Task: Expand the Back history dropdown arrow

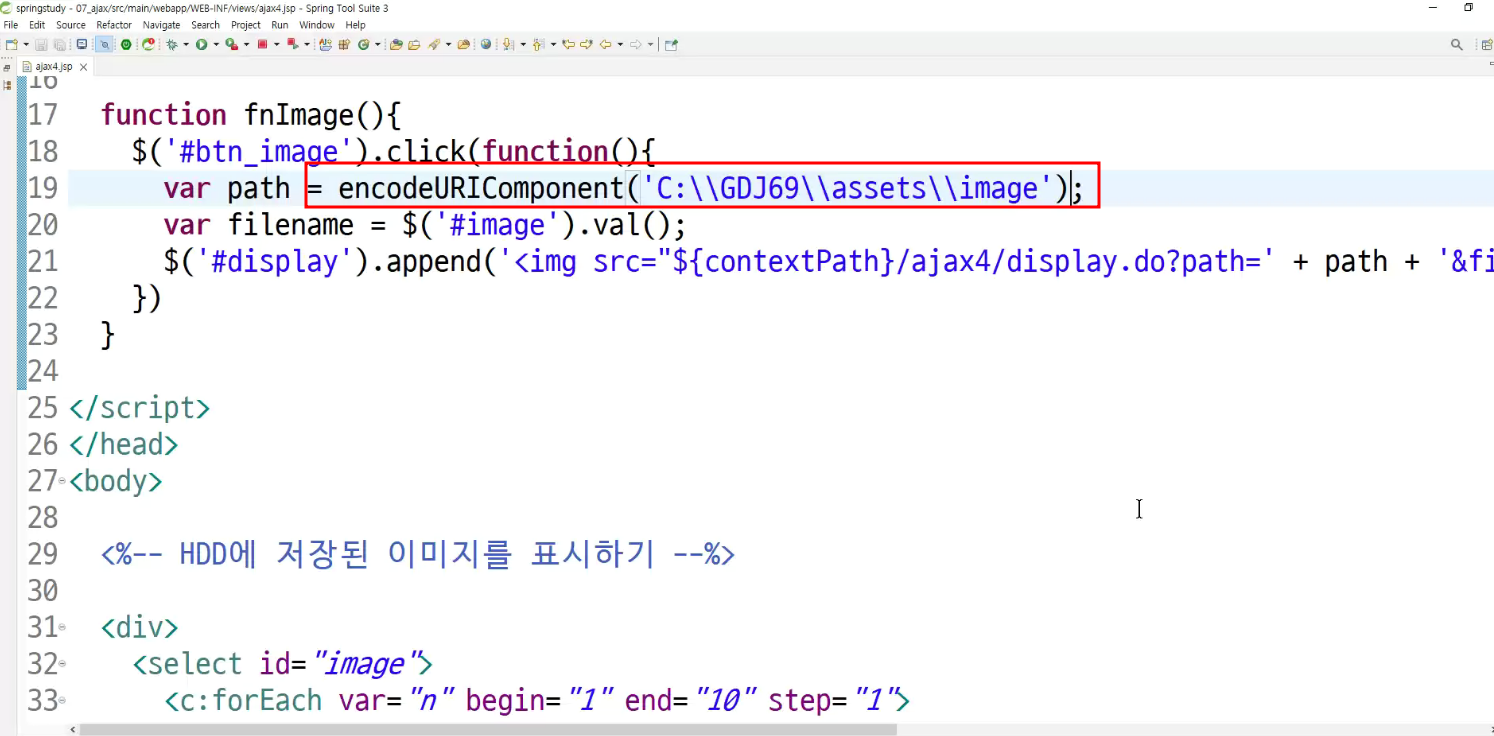Action: [620, 44]
